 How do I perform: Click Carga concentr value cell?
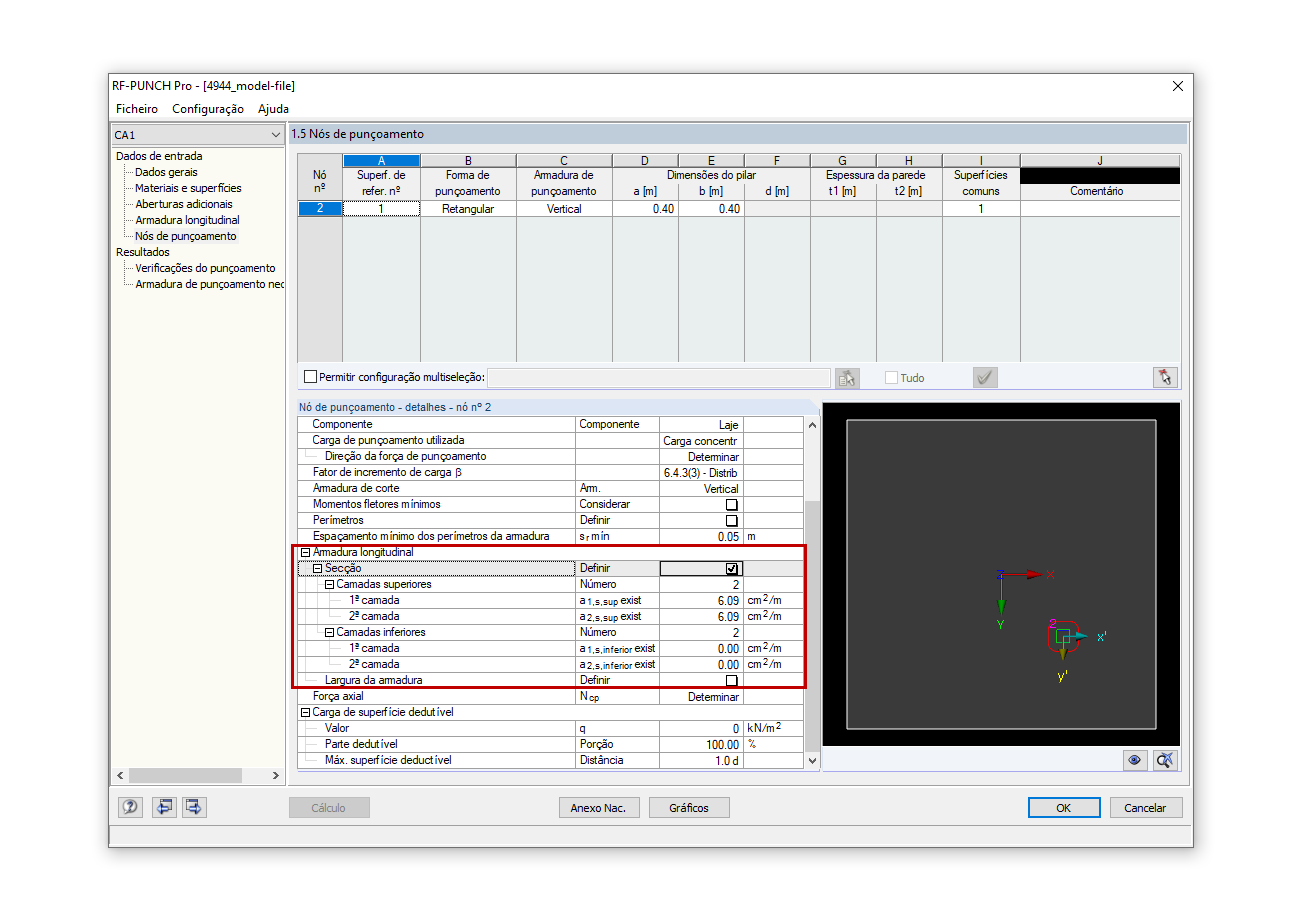(x=701, y=441)
